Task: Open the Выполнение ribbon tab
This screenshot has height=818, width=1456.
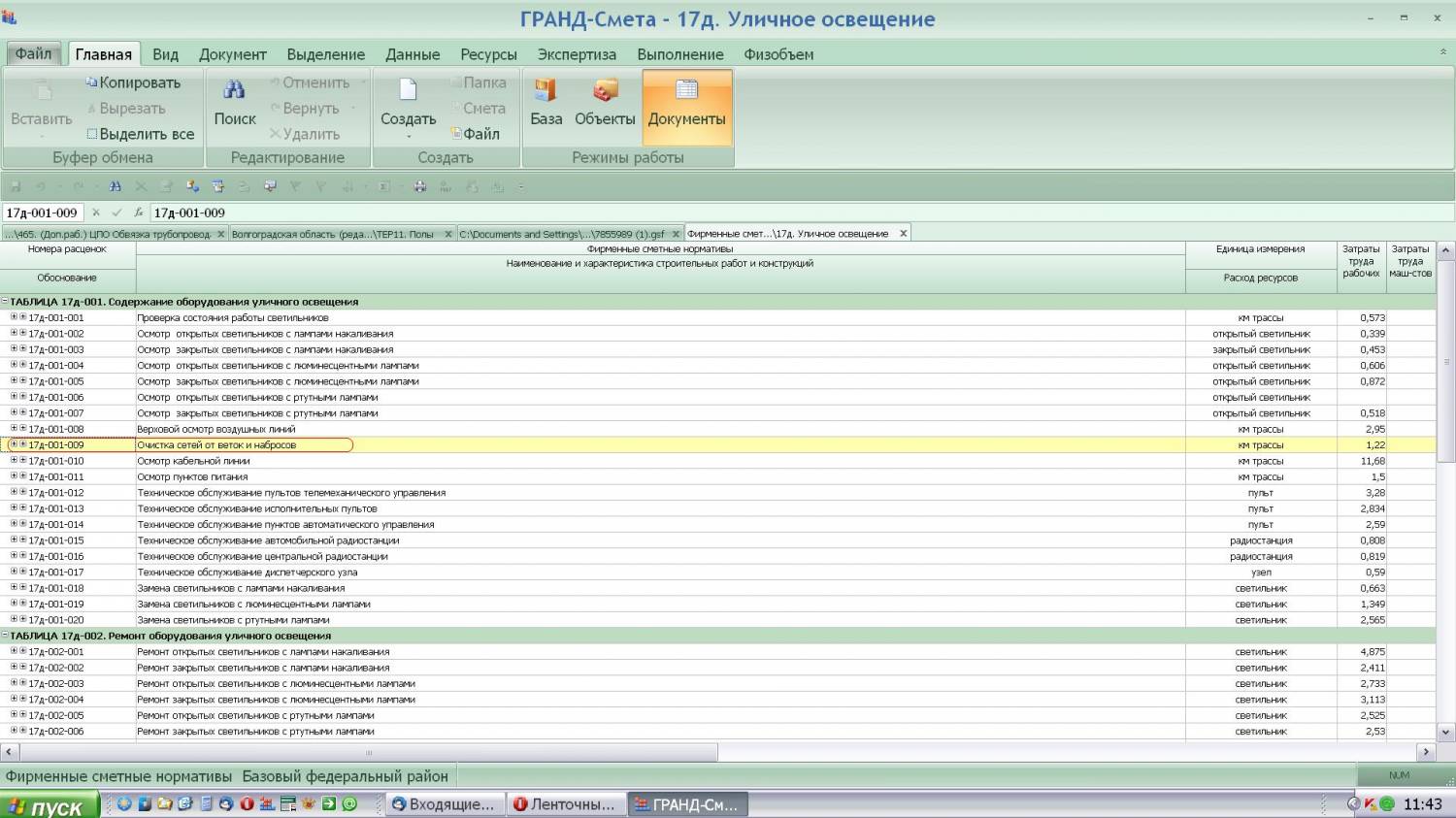Action: (x=680, y=54)
